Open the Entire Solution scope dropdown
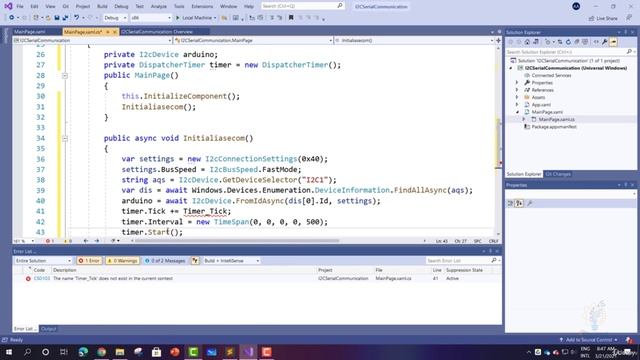 tap(43, 260)
